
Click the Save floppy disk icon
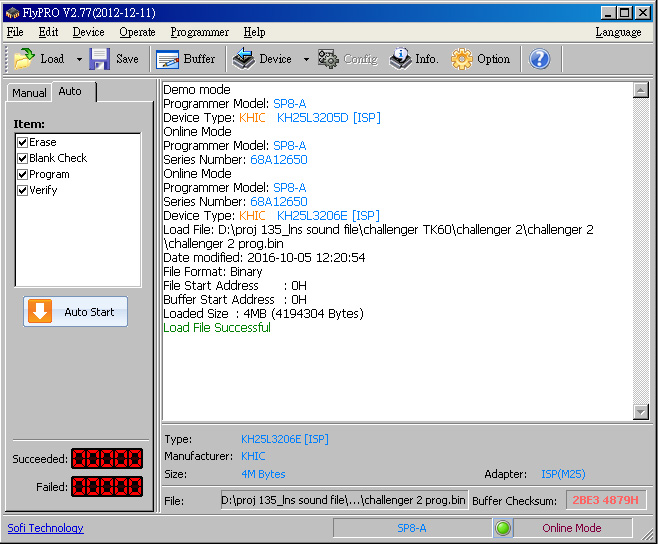tap(99, 59)
